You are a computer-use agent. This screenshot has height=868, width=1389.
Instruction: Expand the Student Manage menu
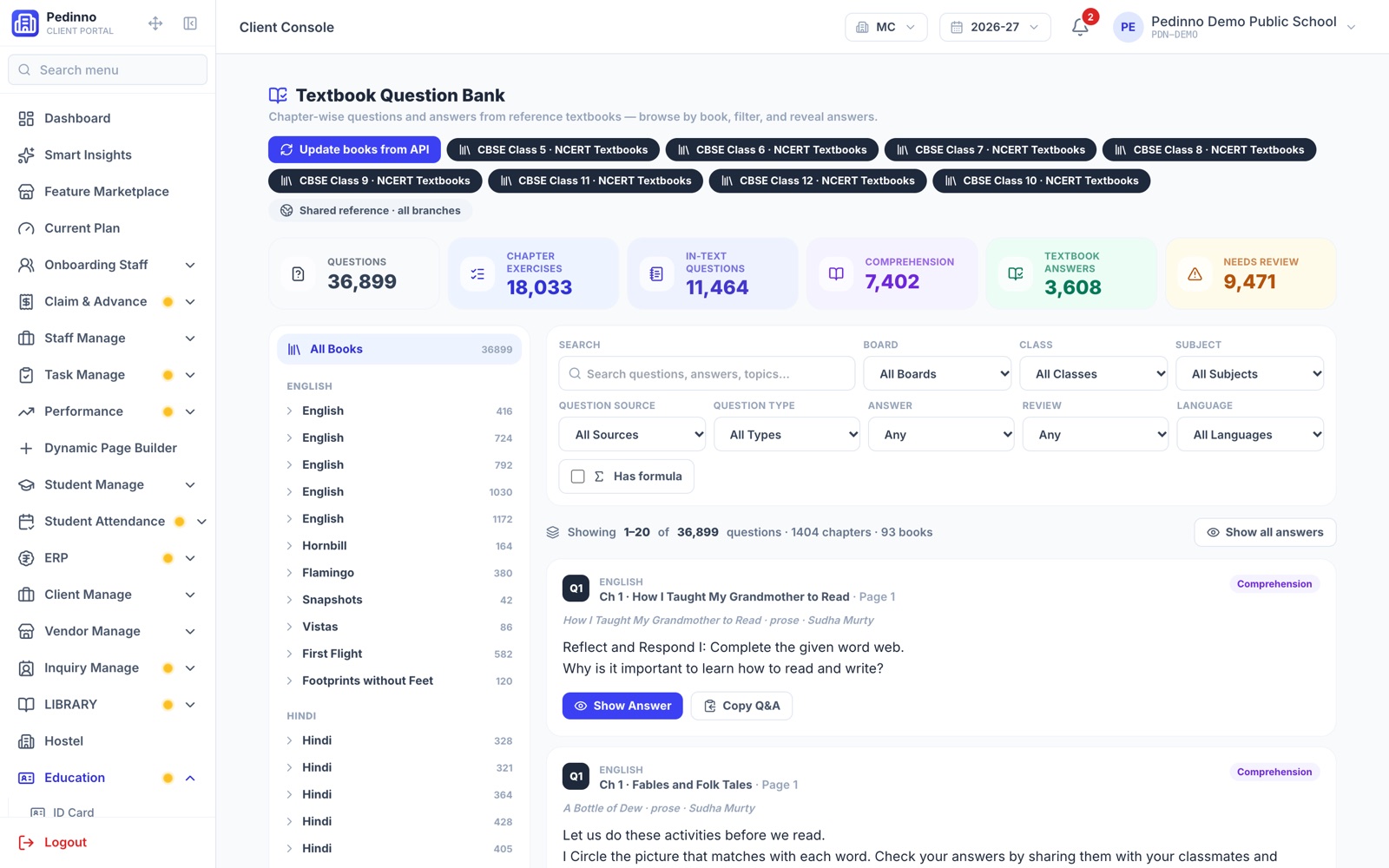tap(108, 484)
